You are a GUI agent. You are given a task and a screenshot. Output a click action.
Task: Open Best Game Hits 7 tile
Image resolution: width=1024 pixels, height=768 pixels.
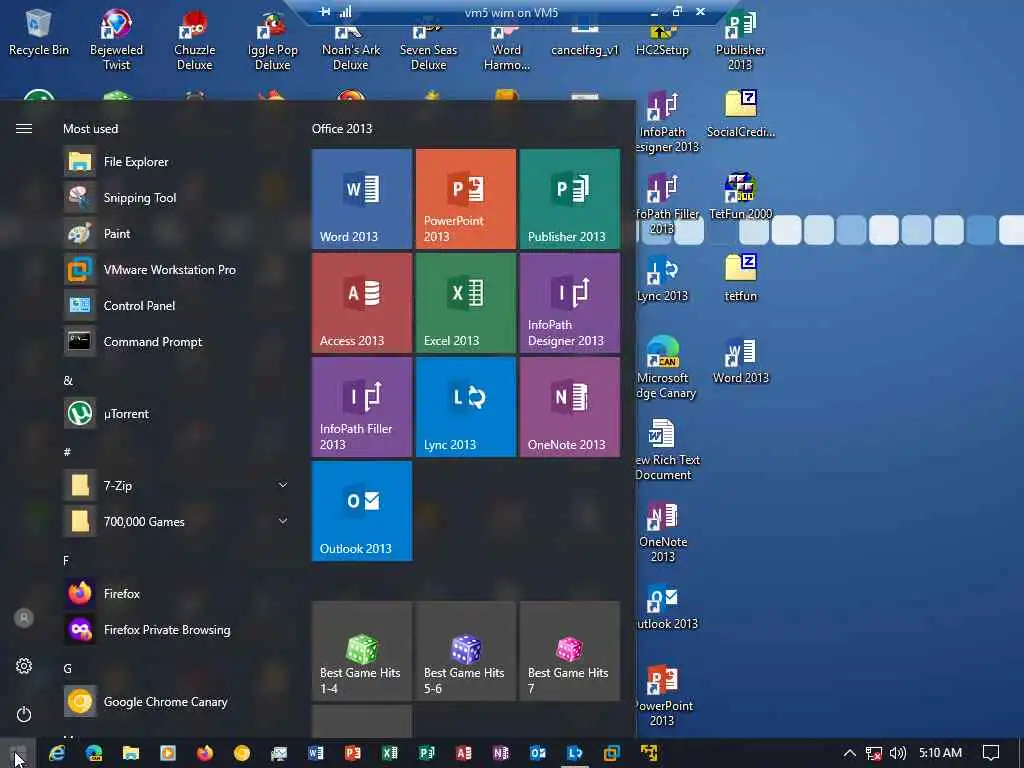pyautogui.click(x=569, y=651)
